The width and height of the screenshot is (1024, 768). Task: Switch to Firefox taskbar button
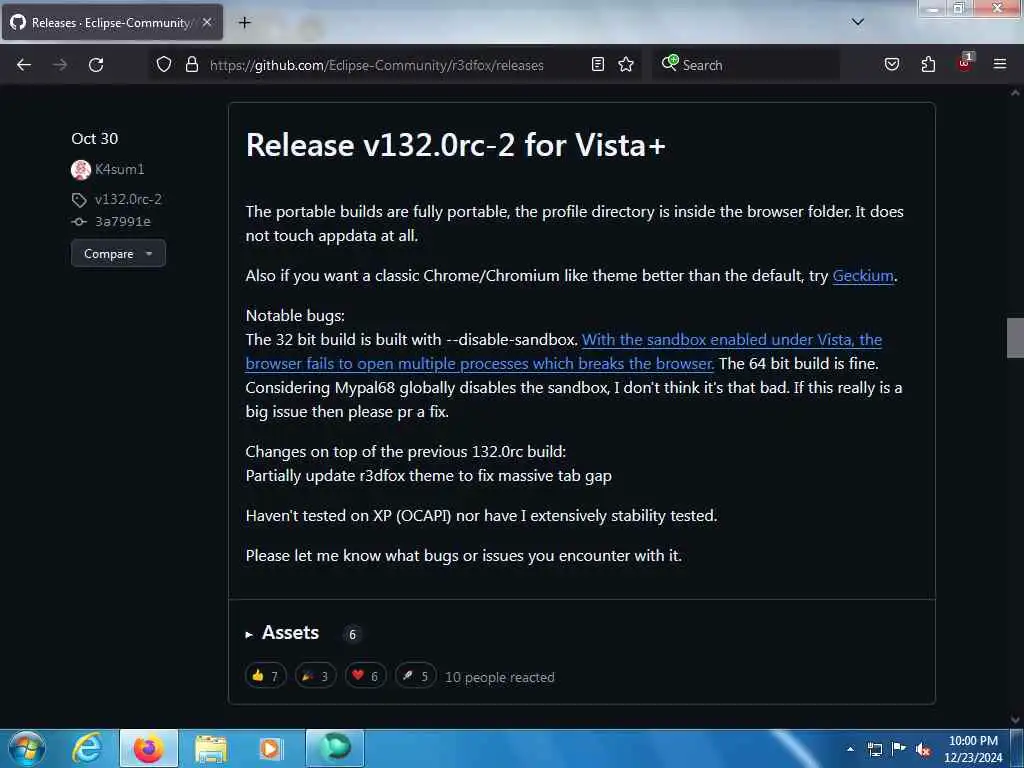pyautogui.click(x=149, y=748)
